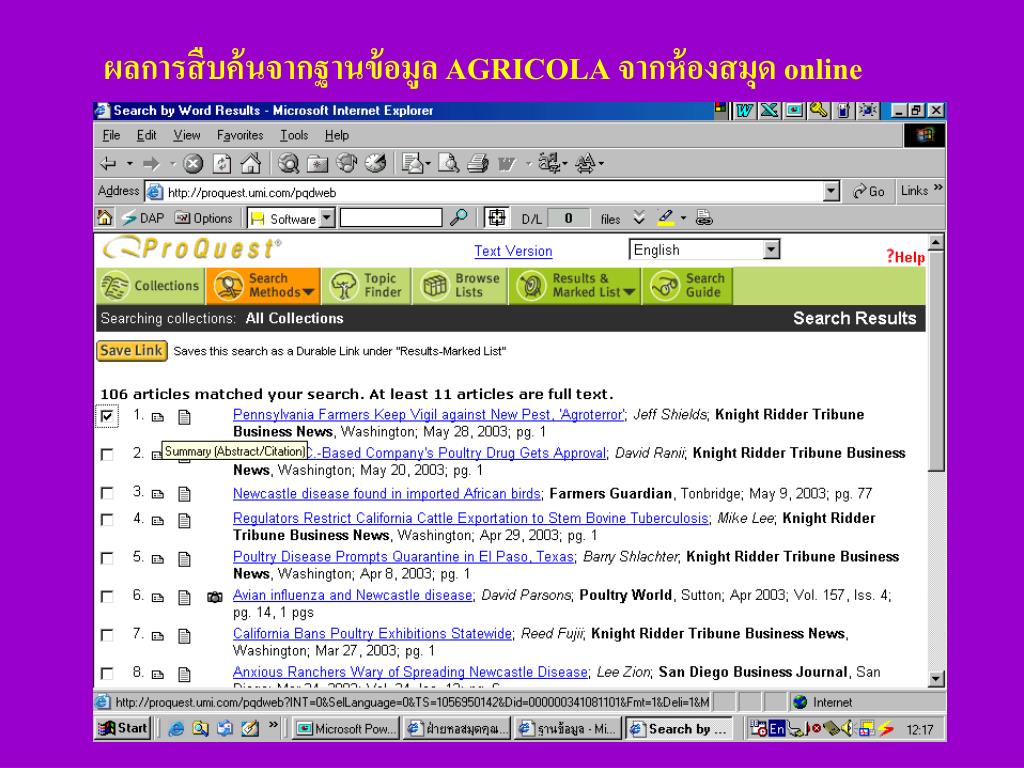Viewport: 1024px width, 768px height.
Task: Click the scrollbar up arrow
Action: tap(936, 243)
